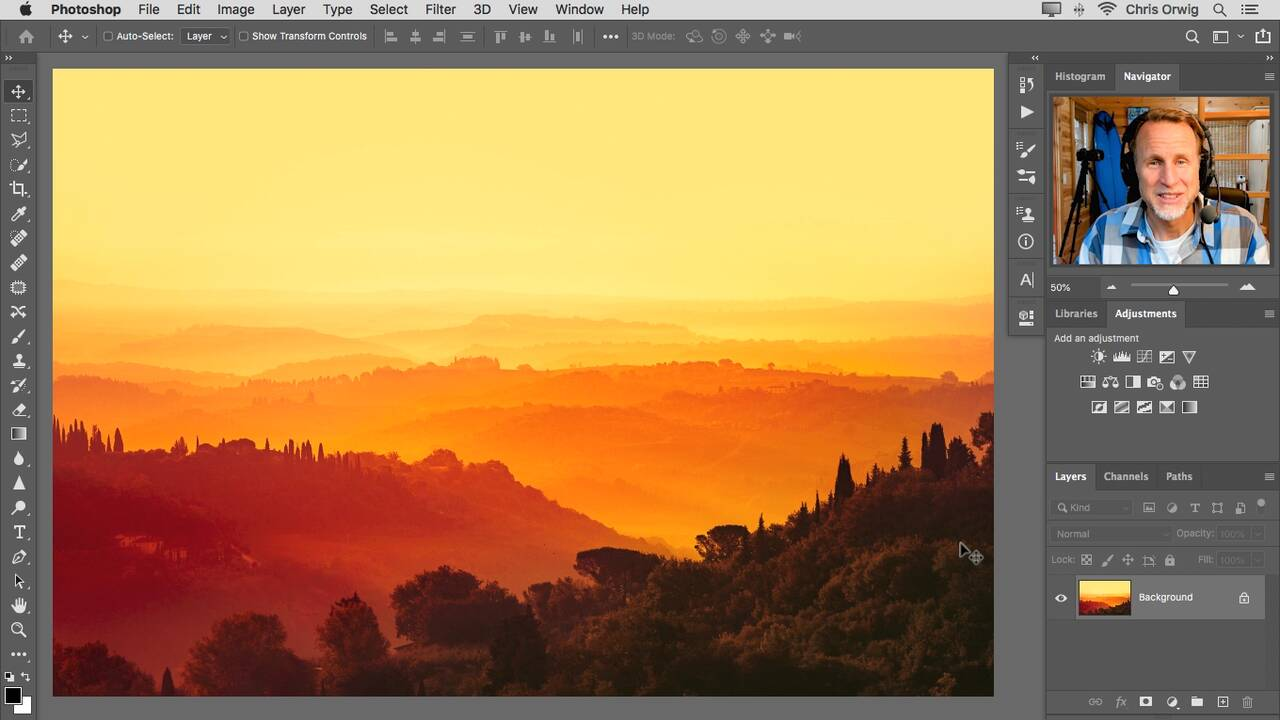
Task: Select the Polygonal Lasso tool
Action: (18, 140)
